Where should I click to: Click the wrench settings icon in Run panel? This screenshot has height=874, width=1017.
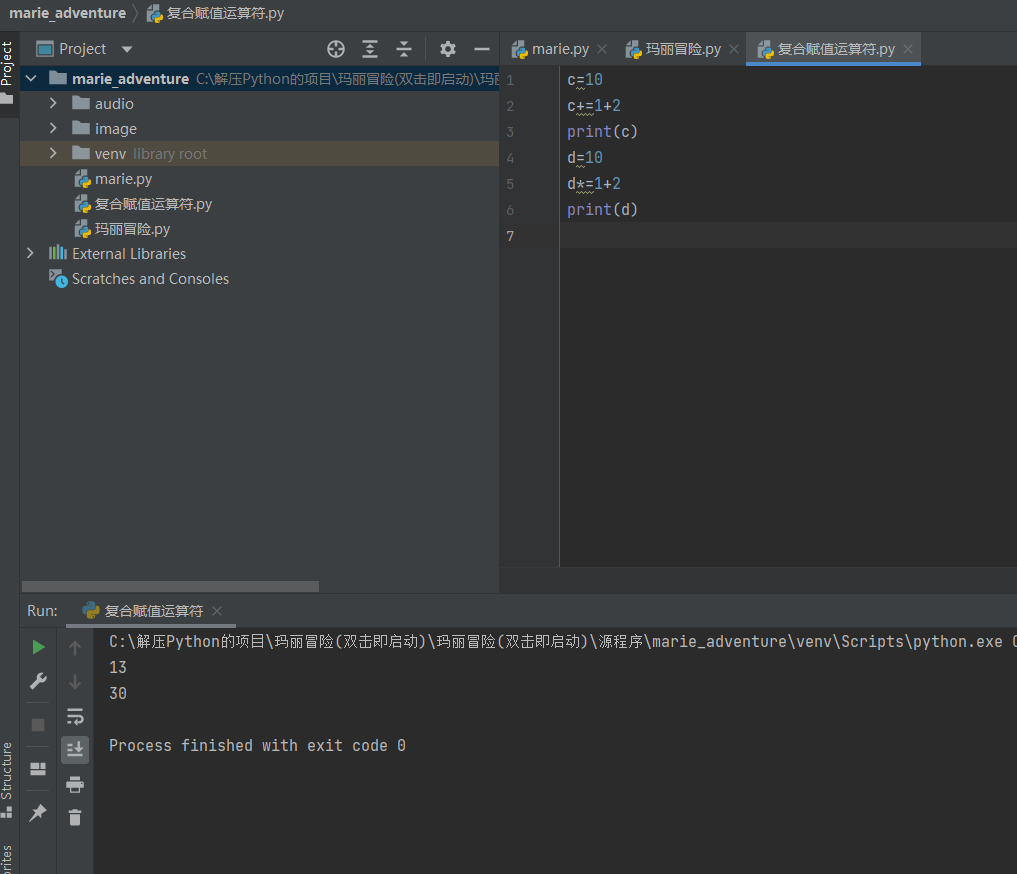pyautogui.click(x=38, y=682)
